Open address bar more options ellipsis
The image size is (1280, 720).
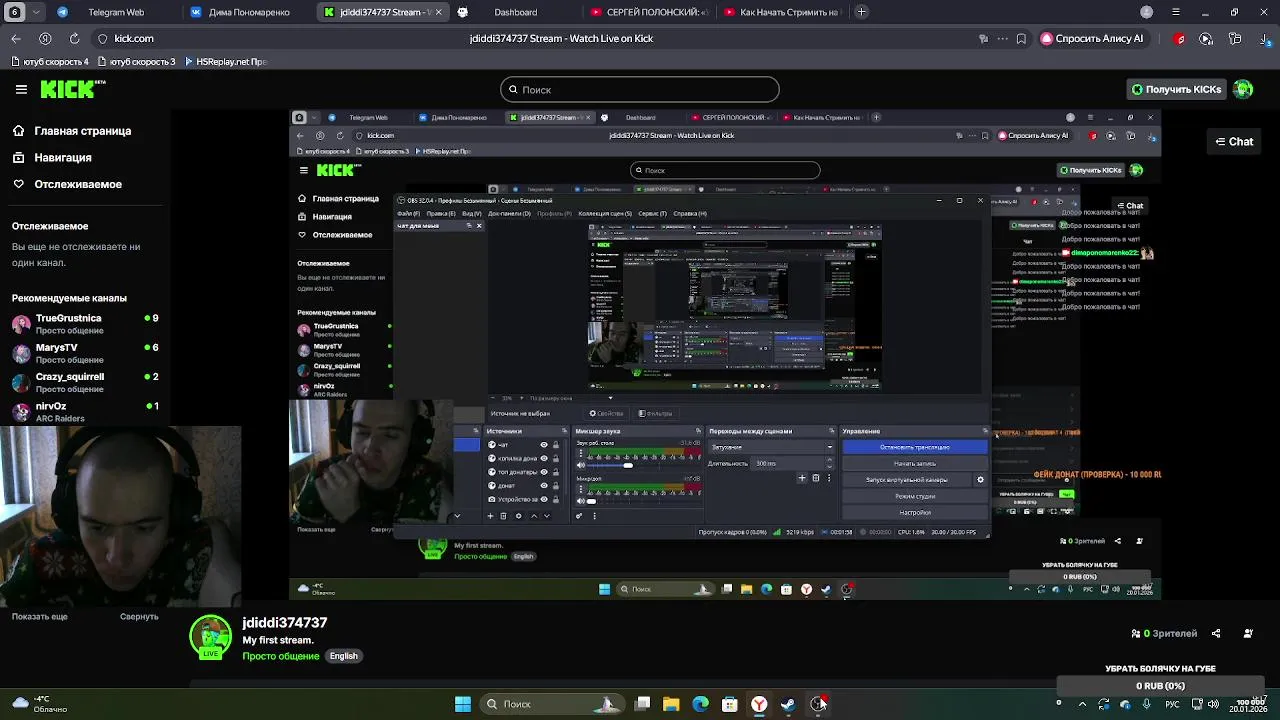[1002, 38]
